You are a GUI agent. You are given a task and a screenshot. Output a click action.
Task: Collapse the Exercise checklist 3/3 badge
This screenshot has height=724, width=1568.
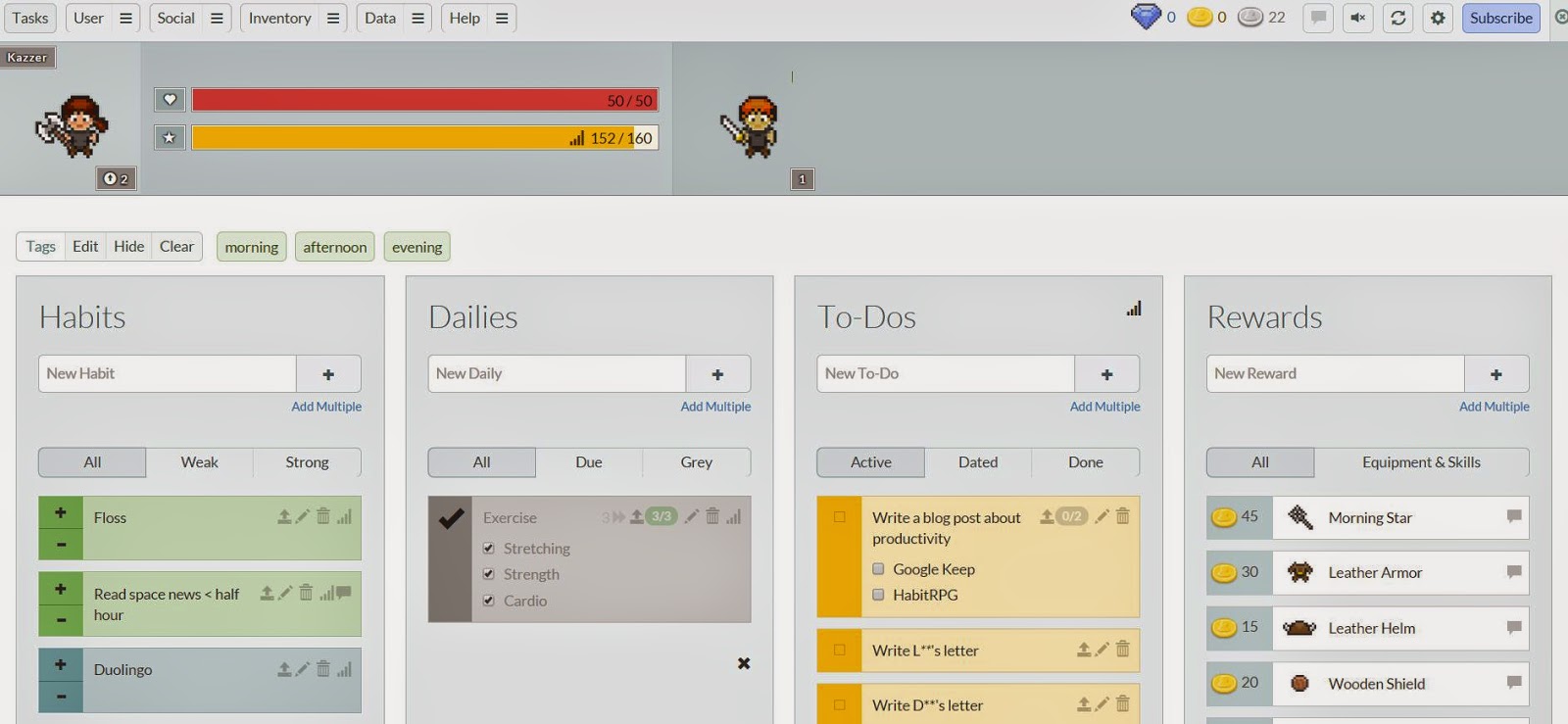click(661, 516)
